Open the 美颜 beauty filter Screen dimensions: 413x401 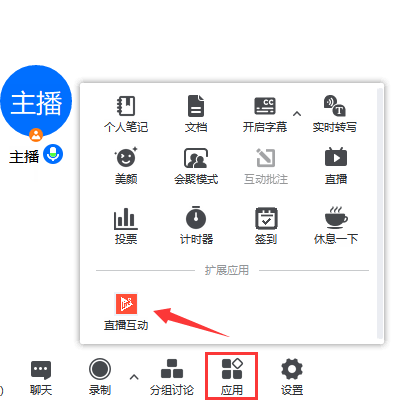(126, 166)
